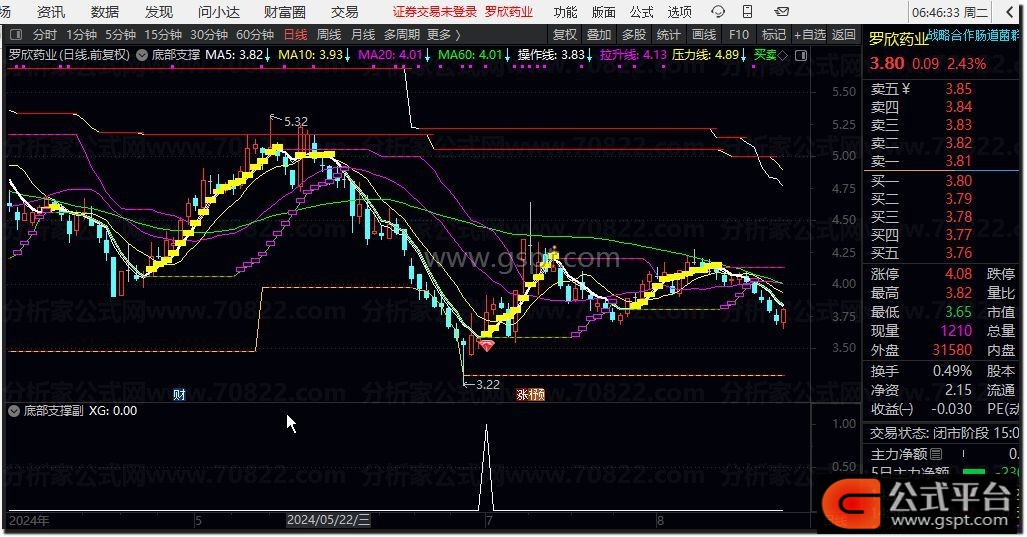The width and height of the screenshot is (1027, 537).
Task: Click the diamond icon next to 买卖
Action: pyautogui.click(x=783, y=56)
